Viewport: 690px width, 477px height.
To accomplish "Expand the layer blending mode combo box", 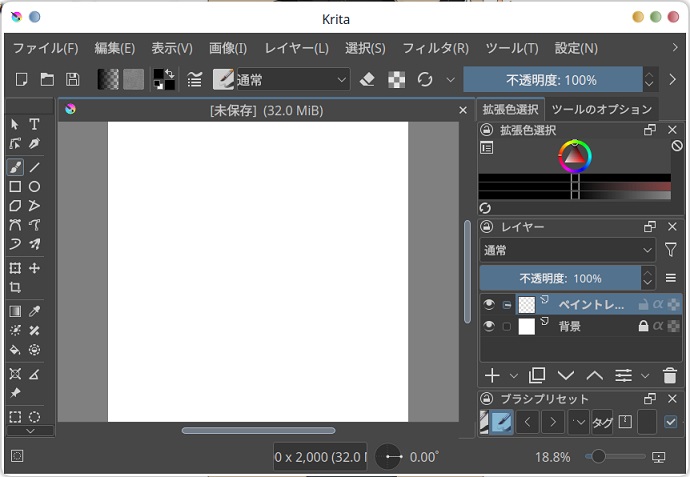I will pyautogui.click(x=567, y=249).
